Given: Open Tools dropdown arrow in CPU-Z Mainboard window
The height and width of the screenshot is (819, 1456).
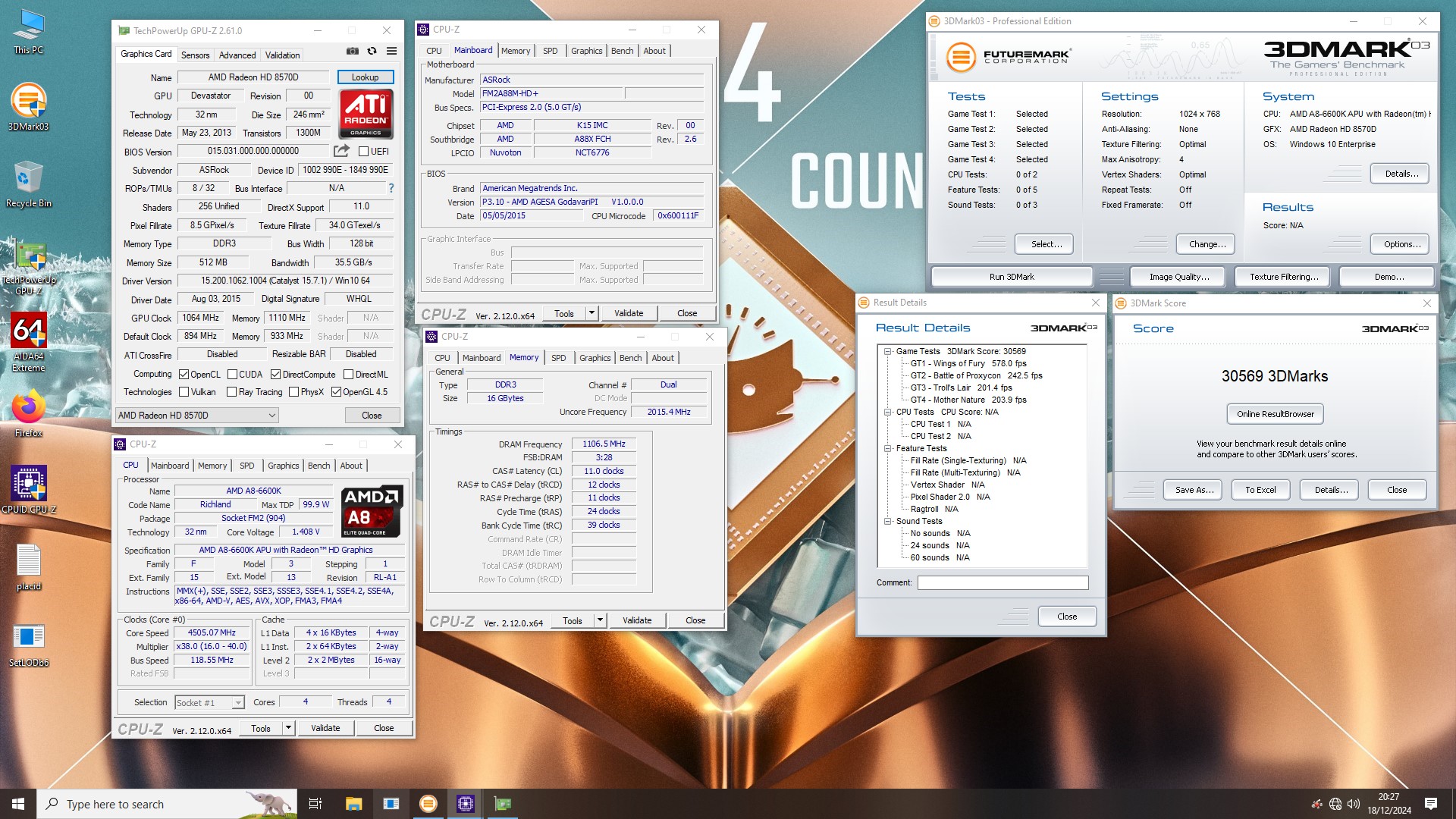Looking at the screenshot, I should (591, 313).
